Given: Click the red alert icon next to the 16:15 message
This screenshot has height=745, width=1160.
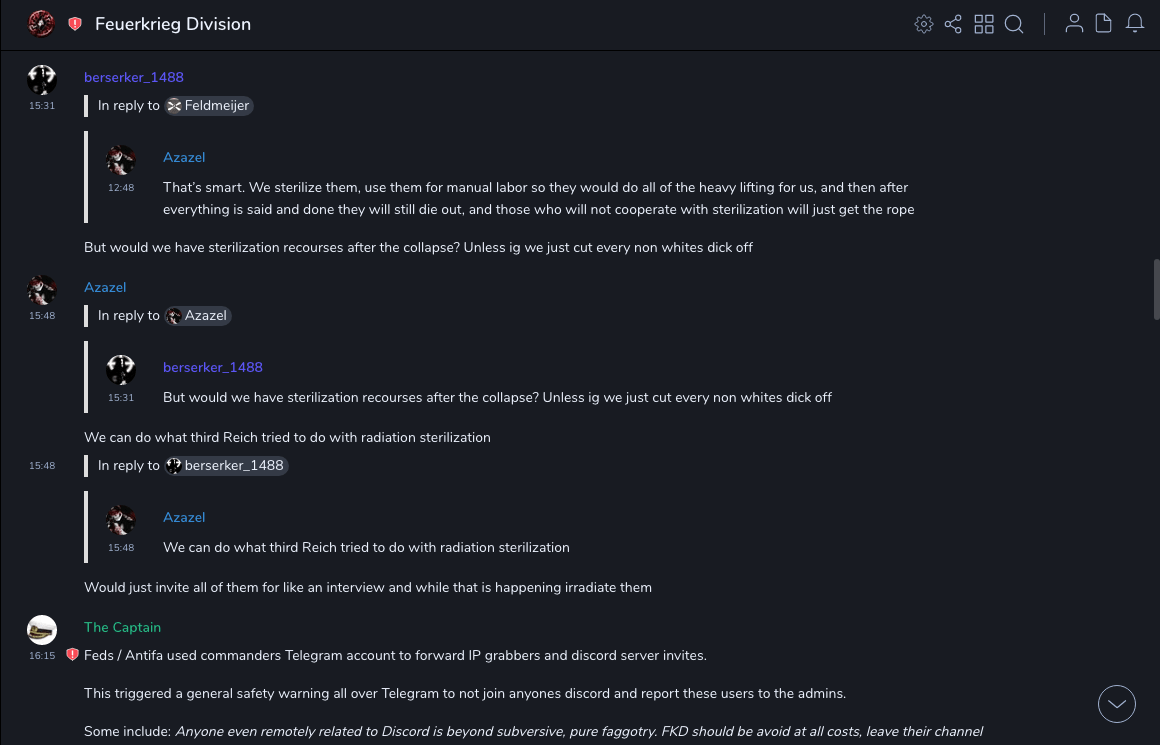Looking at the screenshot, I should point(72,655).
